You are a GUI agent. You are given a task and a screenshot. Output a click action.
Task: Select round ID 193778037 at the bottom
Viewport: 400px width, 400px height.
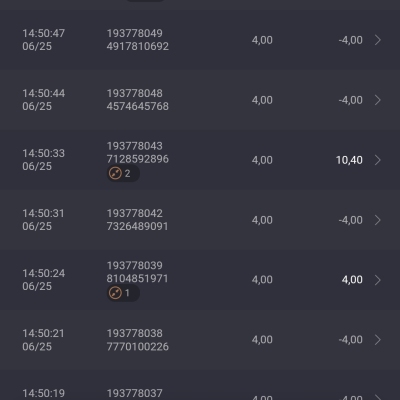point(135,393)
